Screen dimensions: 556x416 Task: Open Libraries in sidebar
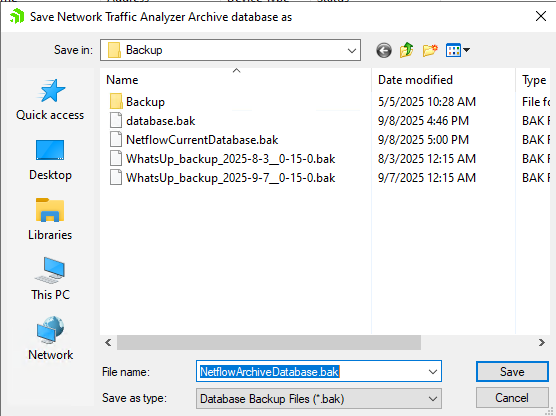50,220
